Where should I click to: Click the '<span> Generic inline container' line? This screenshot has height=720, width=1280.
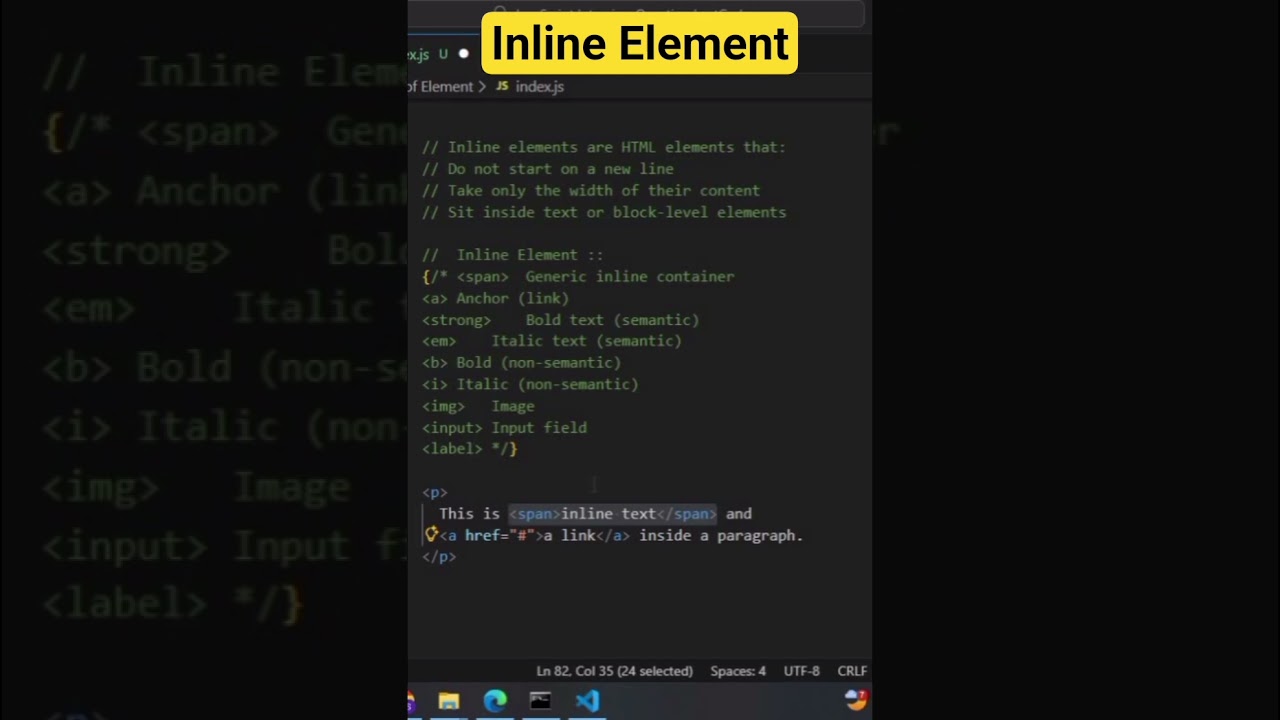point(578,276)
